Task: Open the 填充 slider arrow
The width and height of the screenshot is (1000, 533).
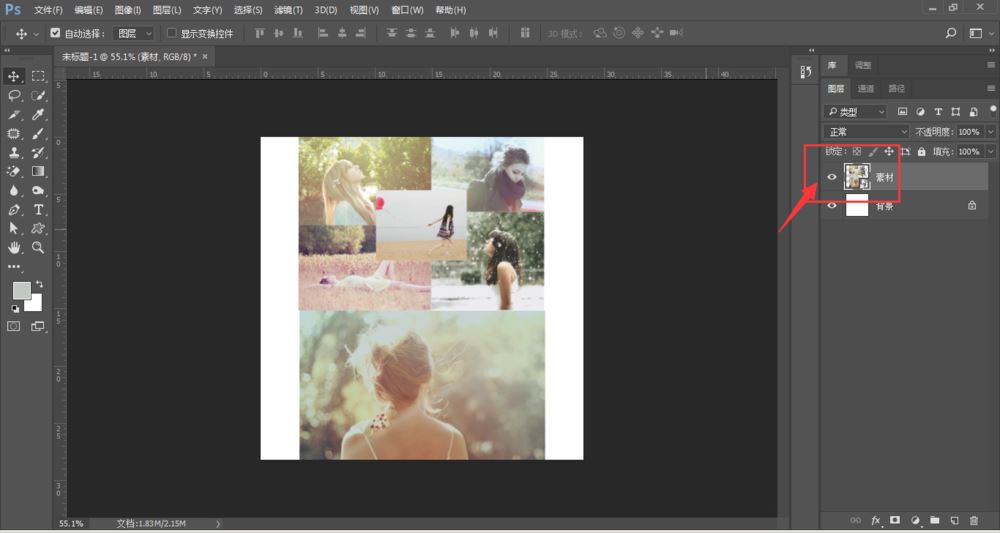Action: coord(990,152)
